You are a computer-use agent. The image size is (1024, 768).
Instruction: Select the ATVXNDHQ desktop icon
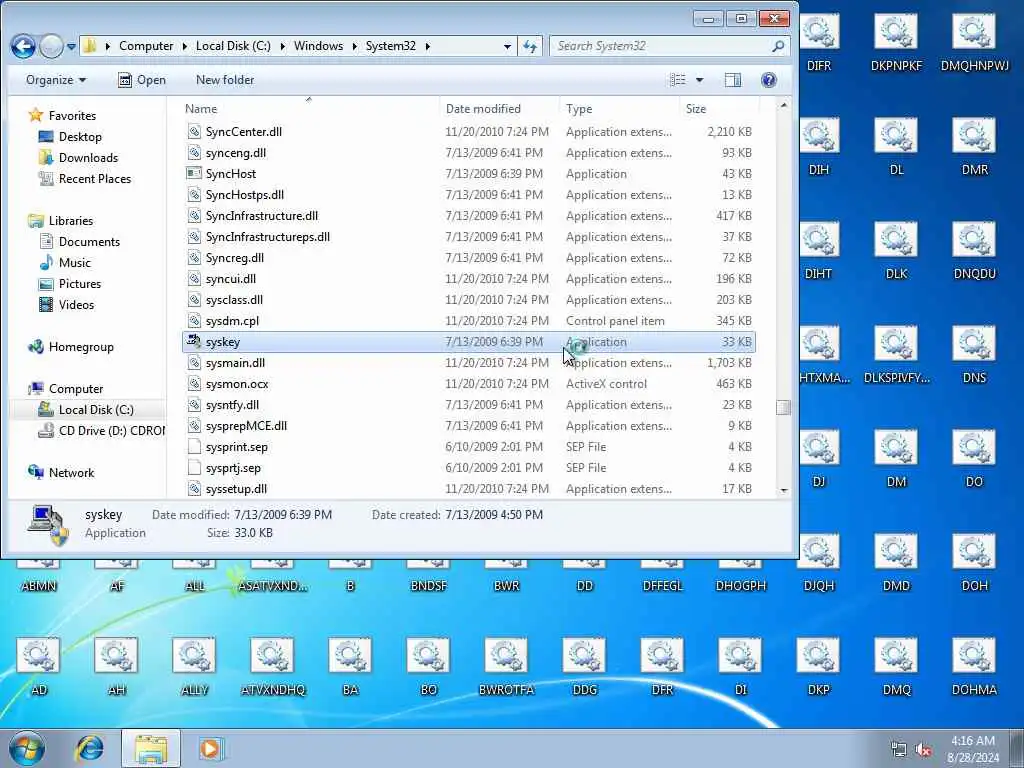tap(272, 668)
